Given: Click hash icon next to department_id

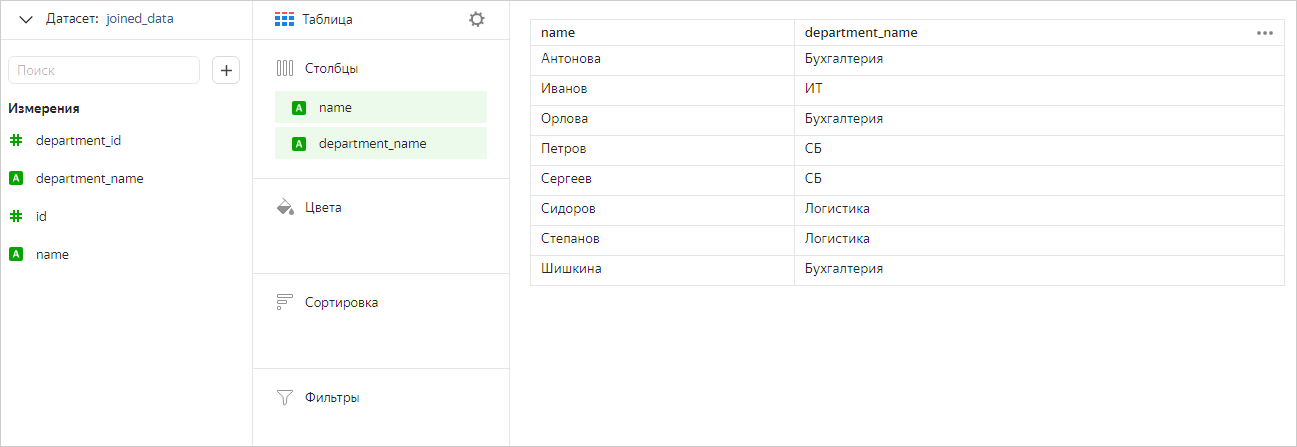Looking at the screenshot, I should point(16,141).
